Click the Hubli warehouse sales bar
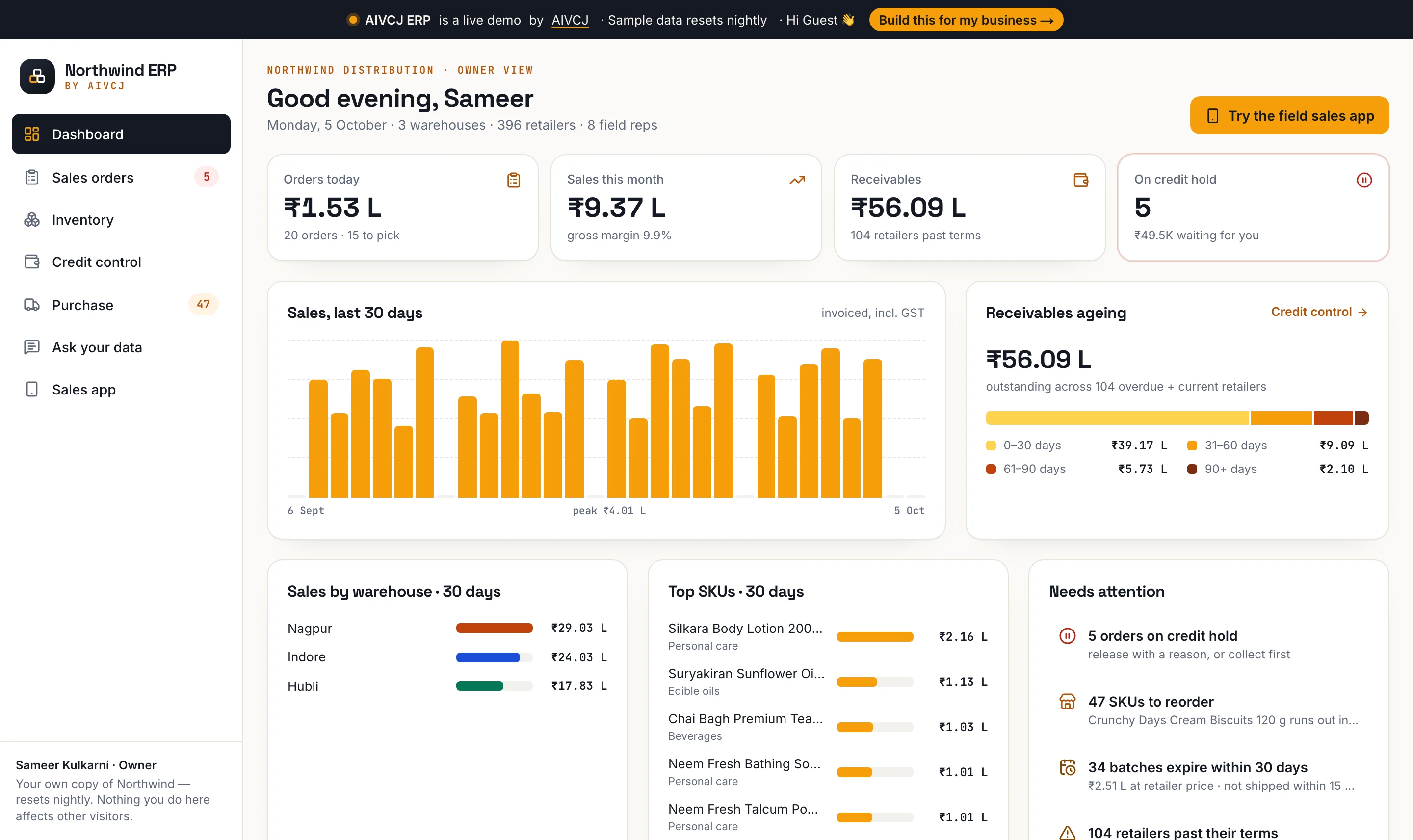 [x=494, y=686]
